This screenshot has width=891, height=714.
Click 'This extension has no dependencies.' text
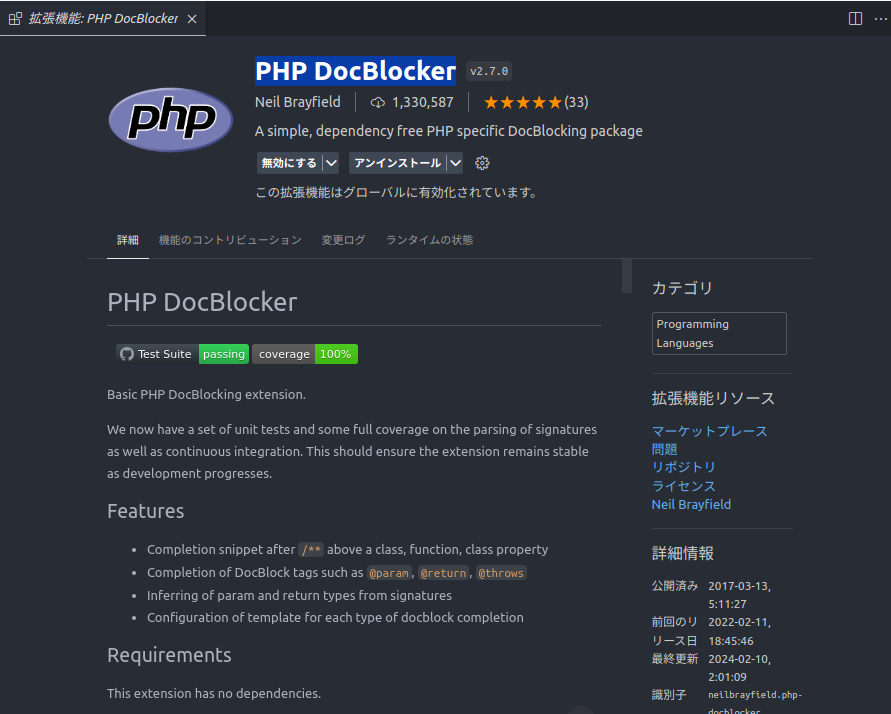214,694
